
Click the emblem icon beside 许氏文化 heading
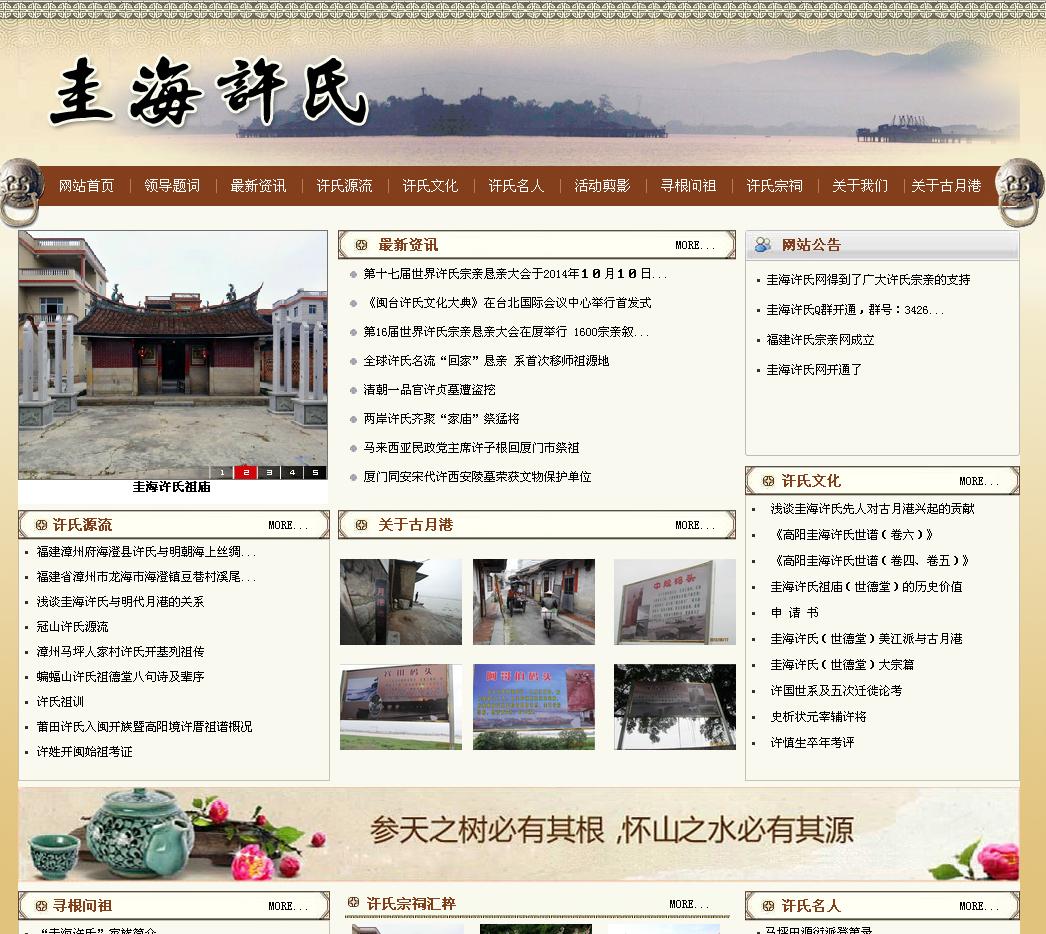767,481
